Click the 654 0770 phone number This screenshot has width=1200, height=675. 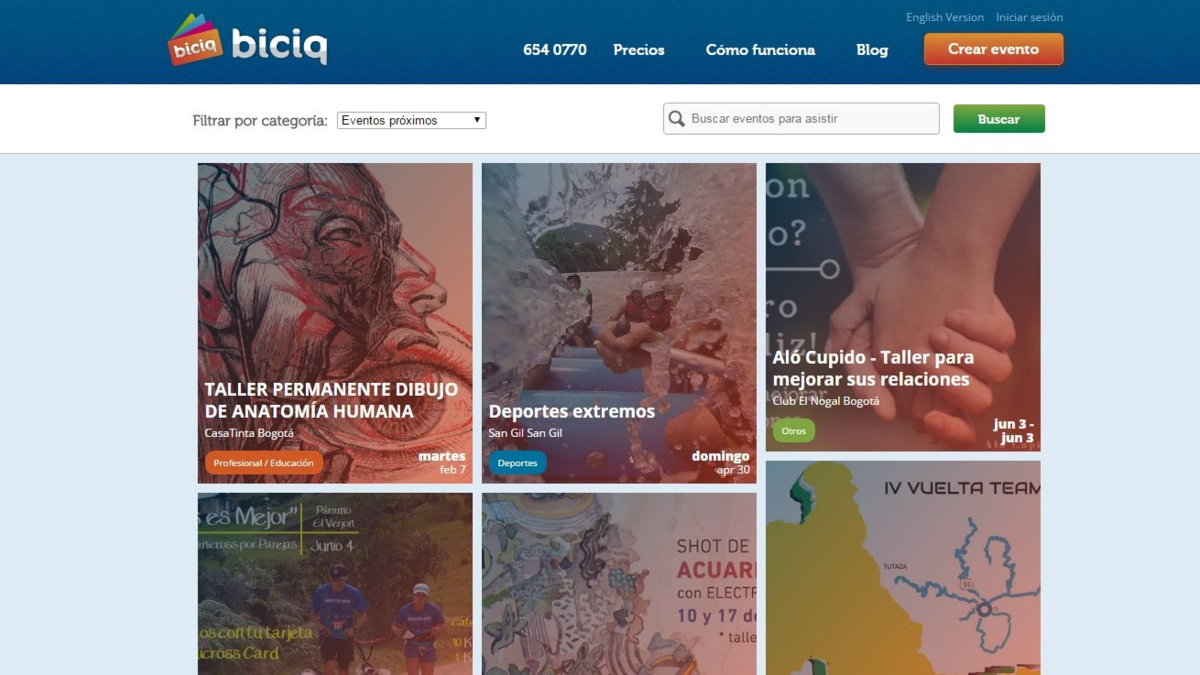click(555, 50)
